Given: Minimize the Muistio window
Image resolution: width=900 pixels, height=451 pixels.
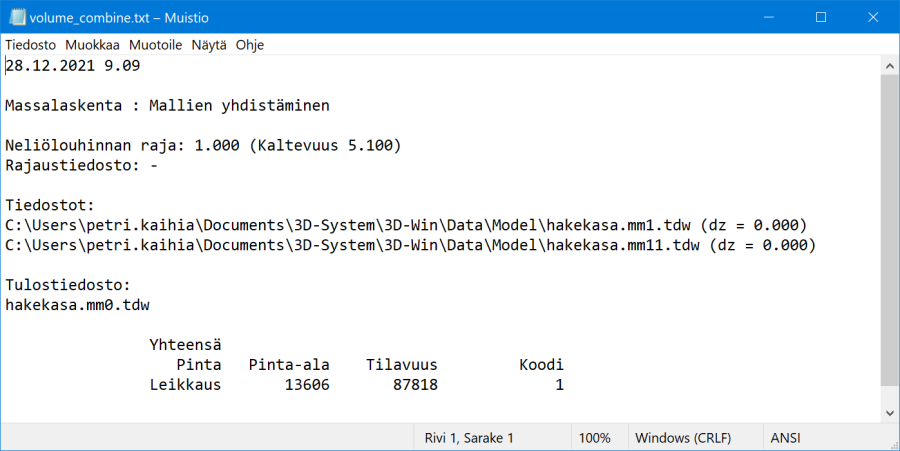Looking at the screenshot, I should click(774, 17).
